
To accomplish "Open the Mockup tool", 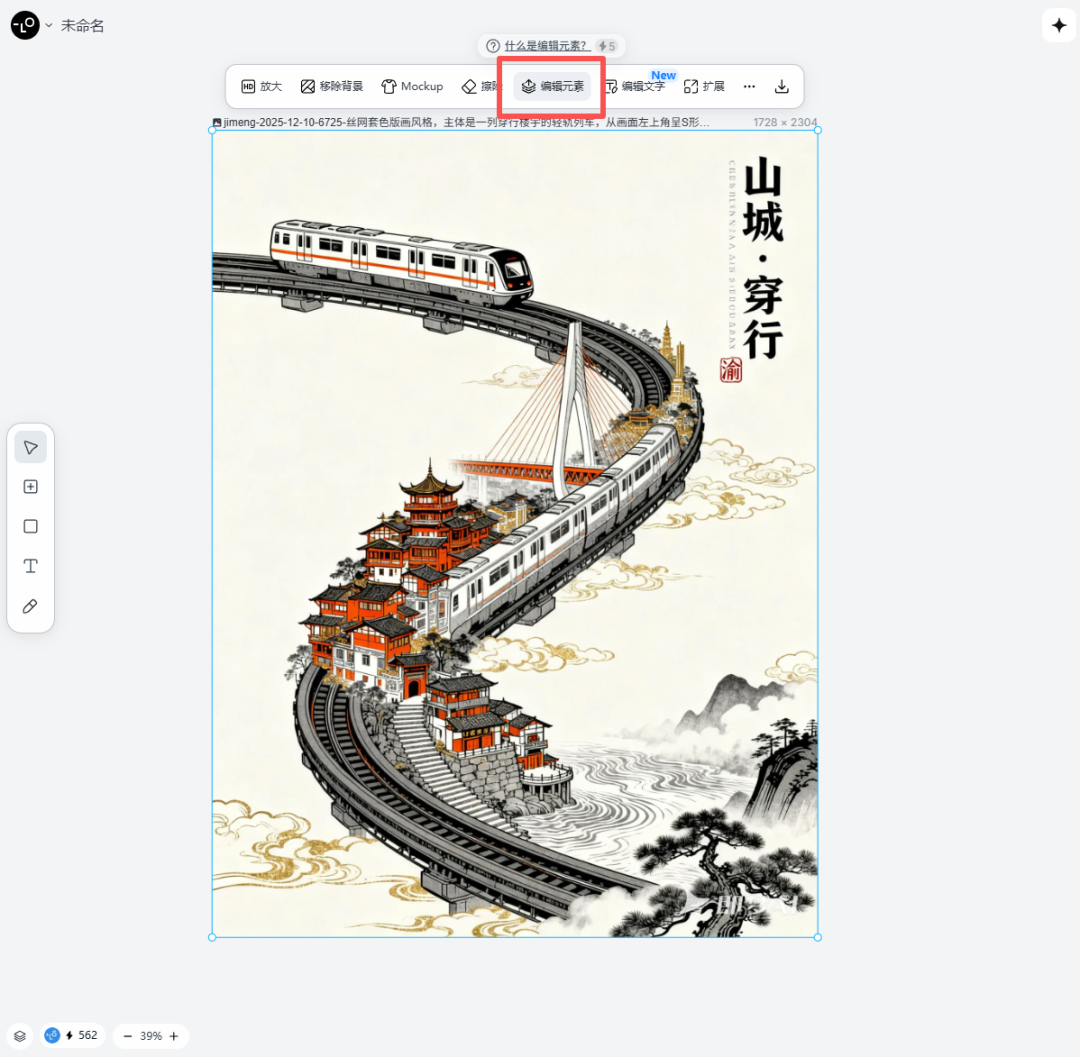I will click(x=412, y=86).
